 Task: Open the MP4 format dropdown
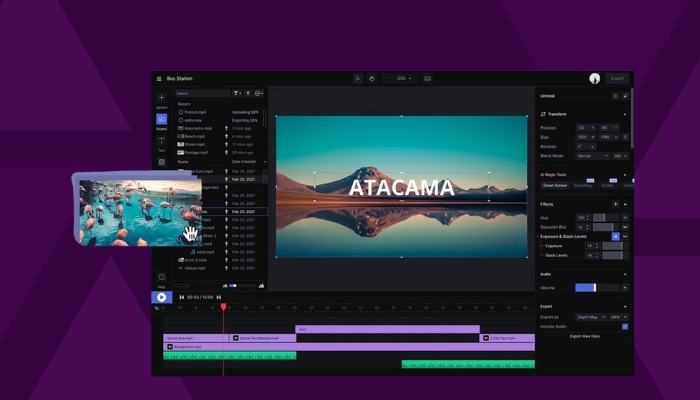(618, 317)
